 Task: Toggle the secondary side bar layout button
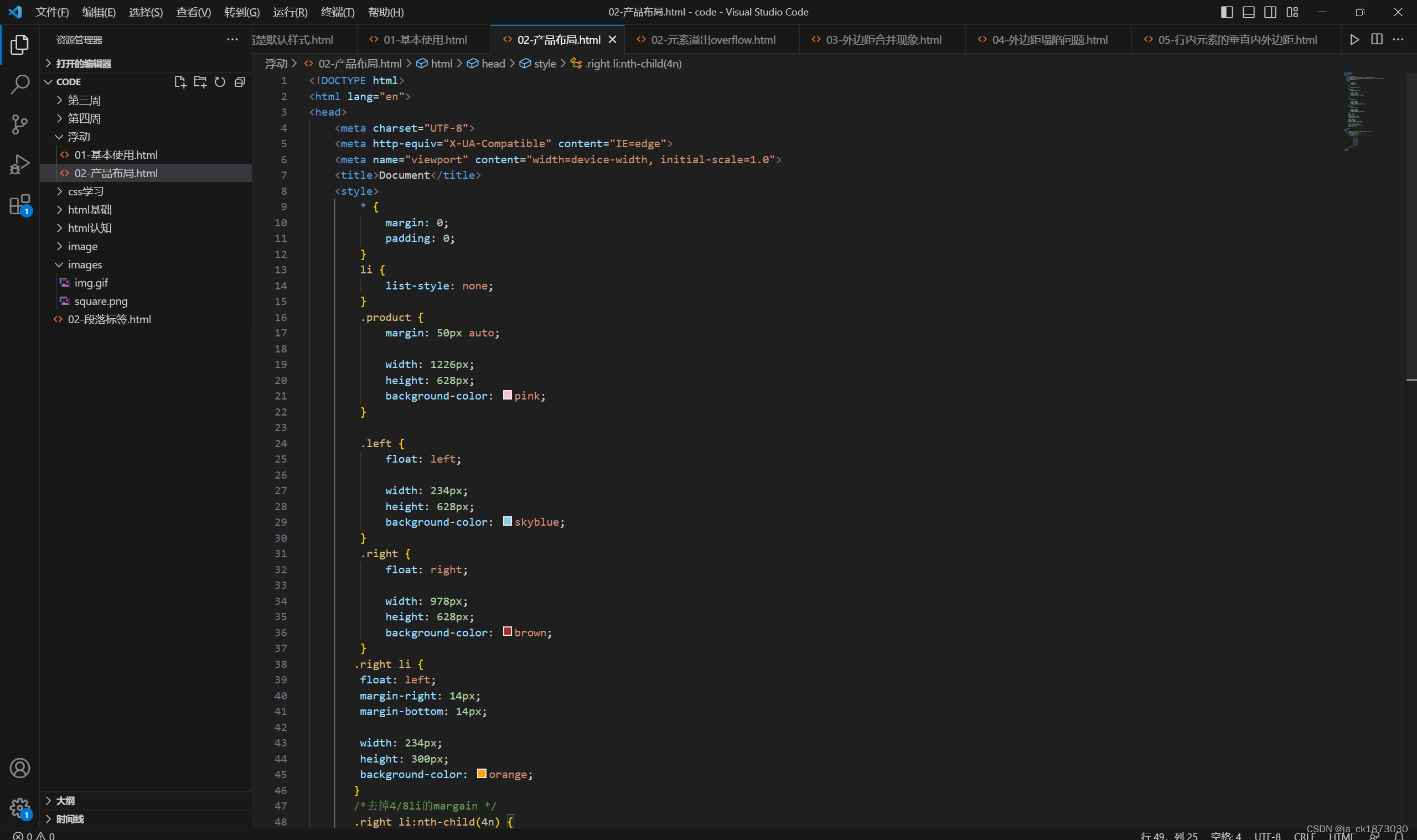(x=1270, y=12)
